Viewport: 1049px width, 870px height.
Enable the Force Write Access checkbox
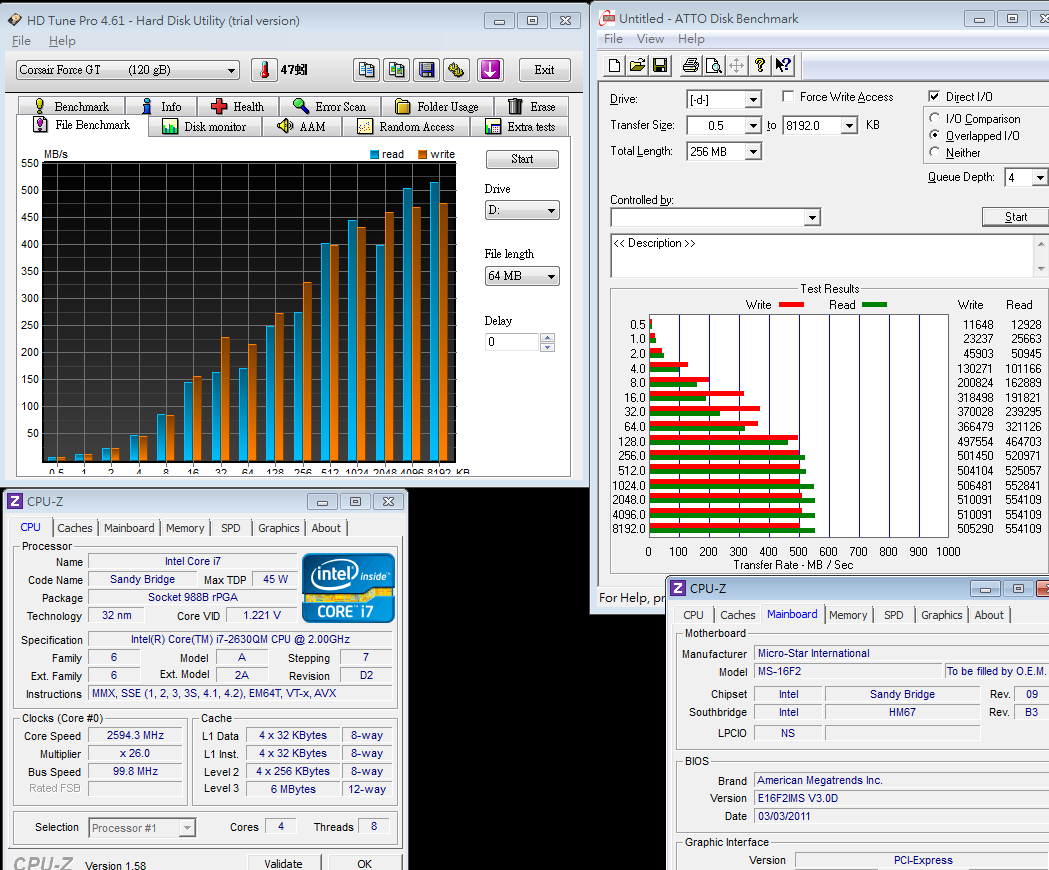788,97
